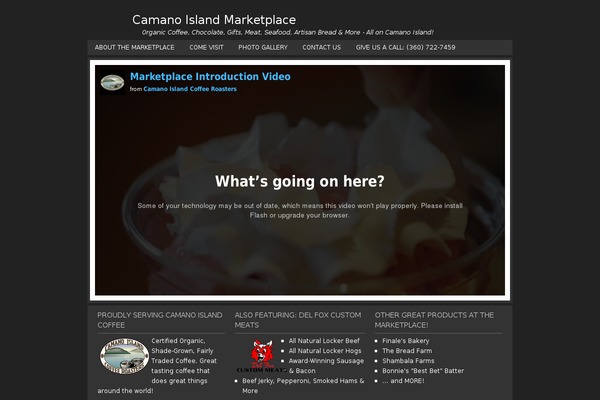Viewport: 600px width, 400px height.
Task: Click the Del Fox Custom Meats logo
Action: (x=262, y=356)
